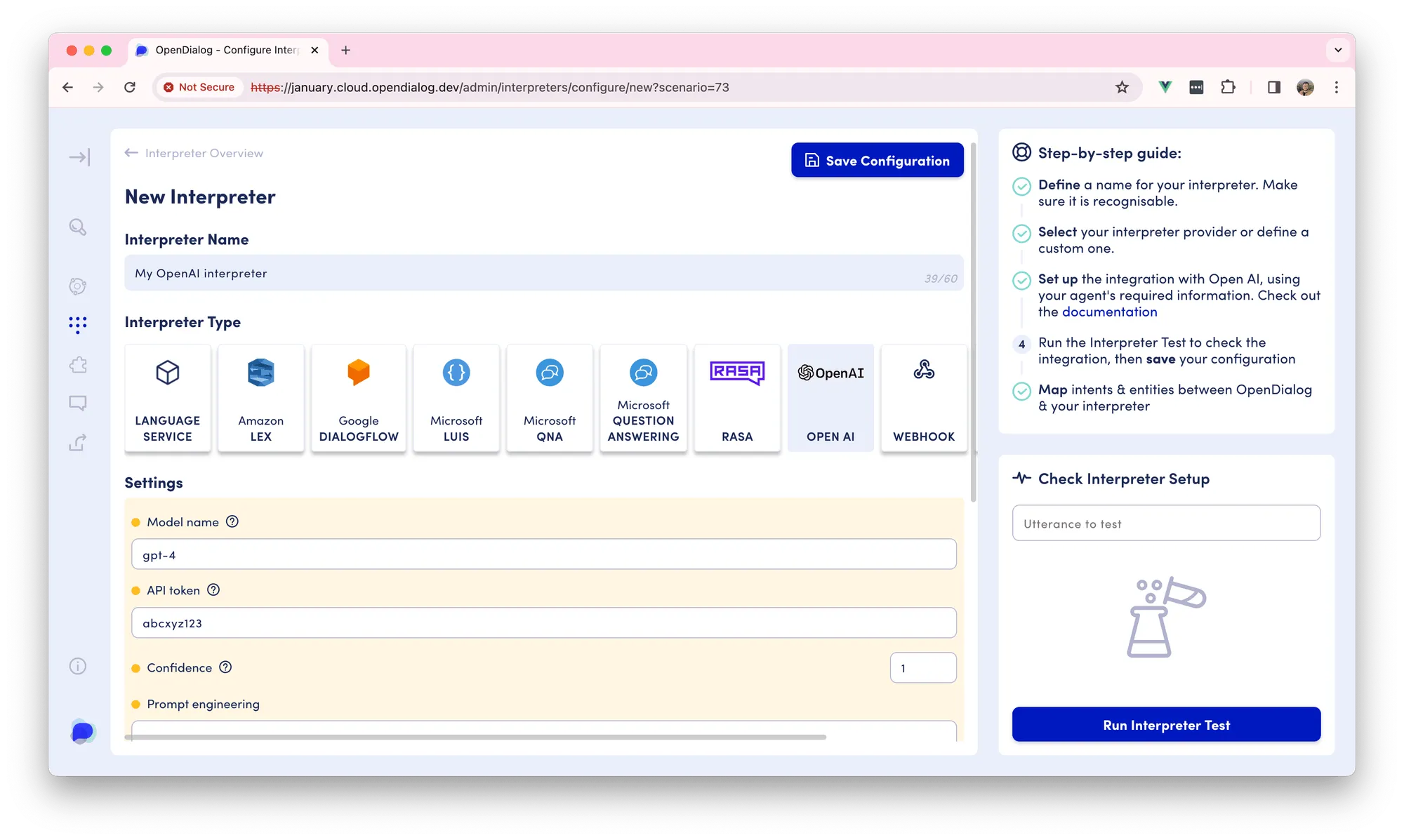The height and width of the screenshot is (840, 1404).
Task: Select the Language Service interpreter type
Action: [x=168, y=398]
